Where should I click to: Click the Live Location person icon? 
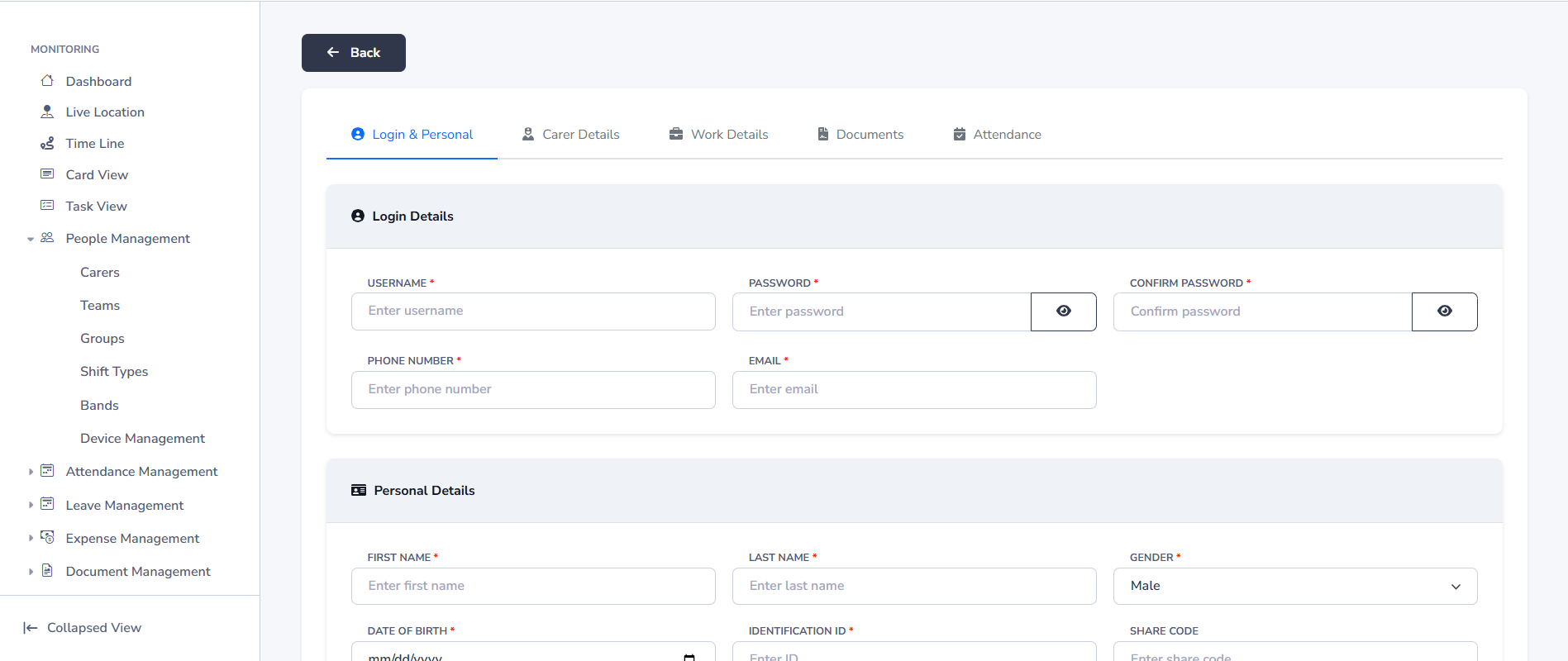tap(47, 112)
